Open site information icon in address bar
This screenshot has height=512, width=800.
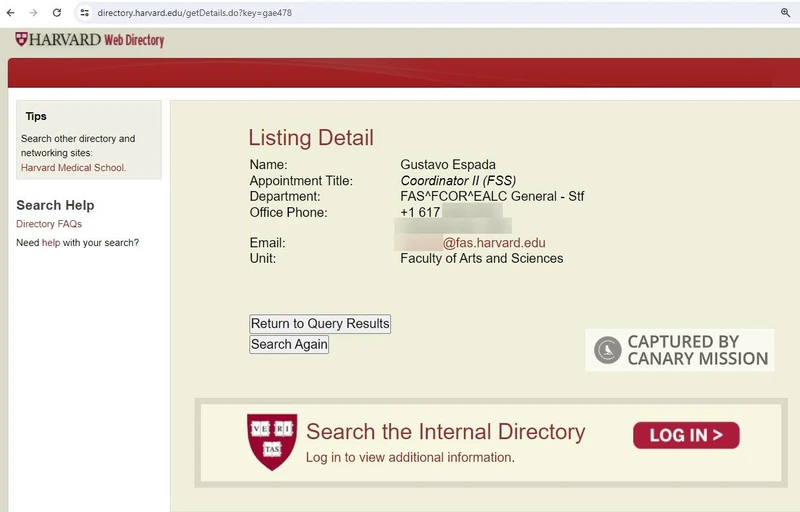click(85, 13)
